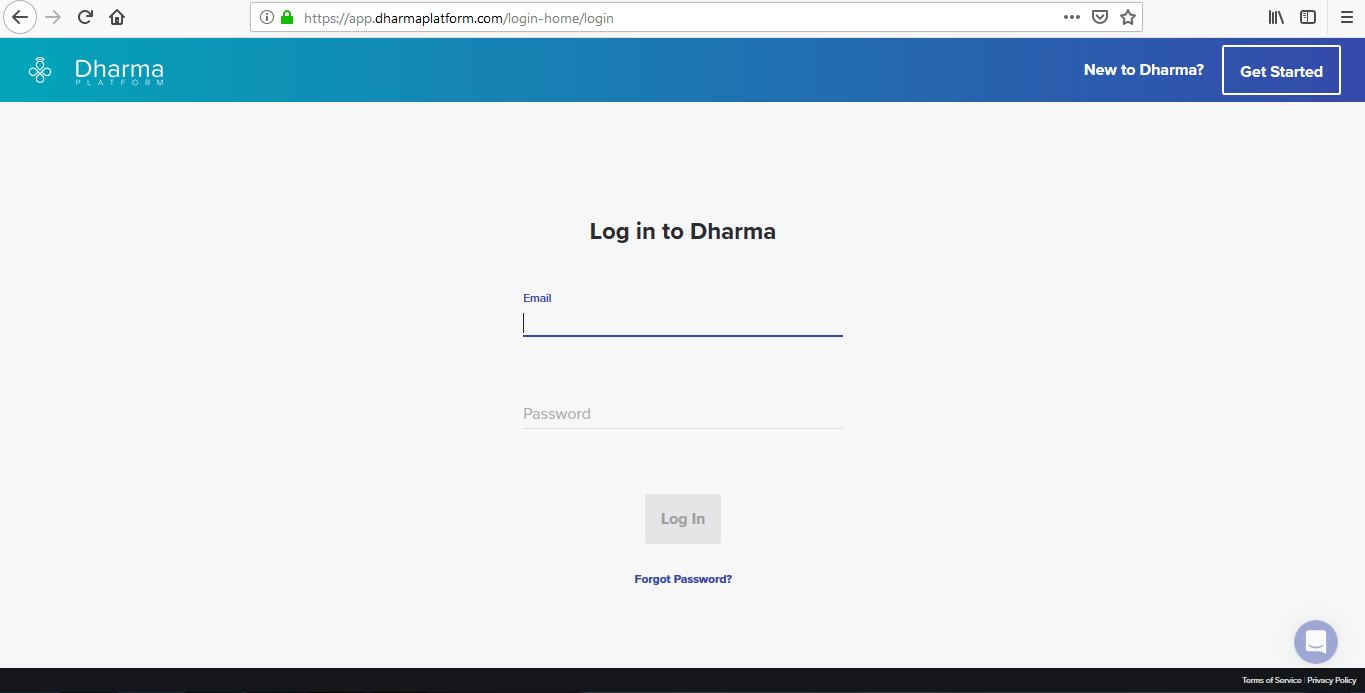The height and width of the screenshot is (693, 1365).
Task: Click the browser forward arrow
Action: [53, 17]
